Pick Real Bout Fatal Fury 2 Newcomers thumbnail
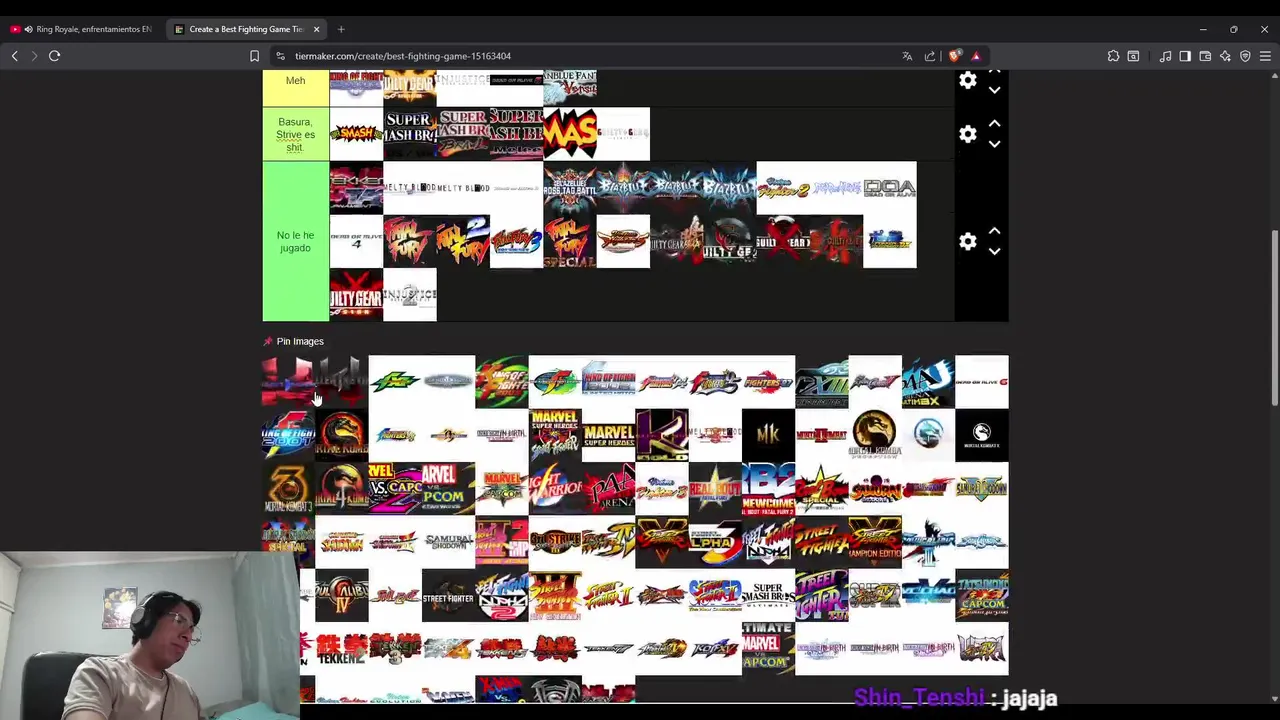1280x720 pixels. coord(768,489)
